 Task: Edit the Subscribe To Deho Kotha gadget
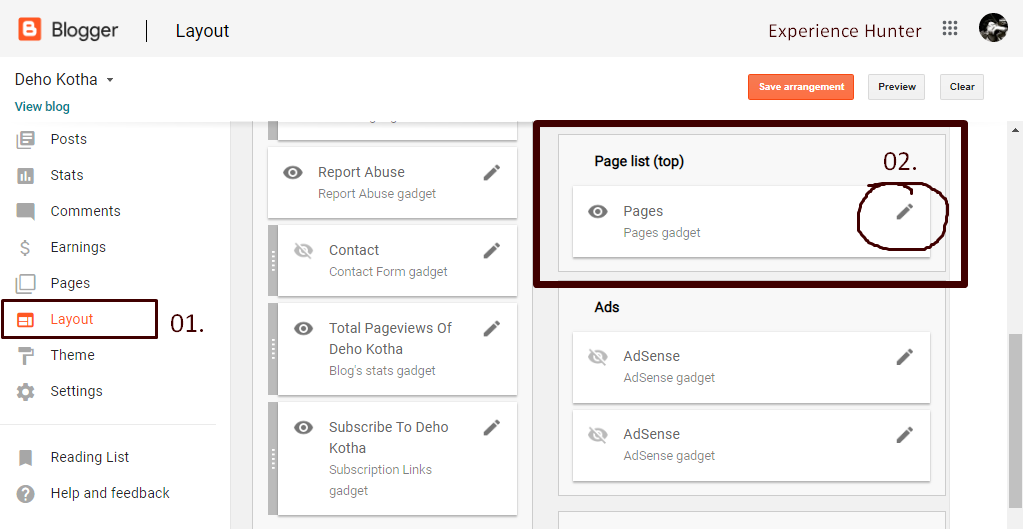pyautogui.click(x=491, y=427)
